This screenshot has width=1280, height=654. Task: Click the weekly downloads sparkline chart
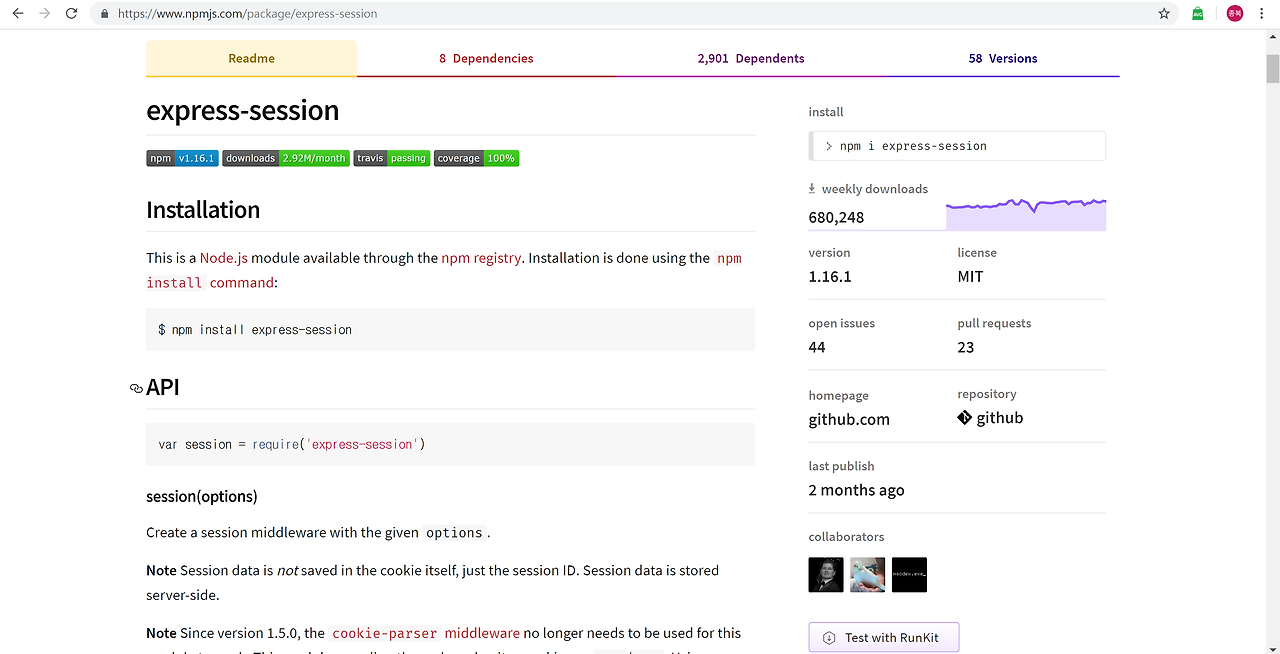click(1026, 214)
